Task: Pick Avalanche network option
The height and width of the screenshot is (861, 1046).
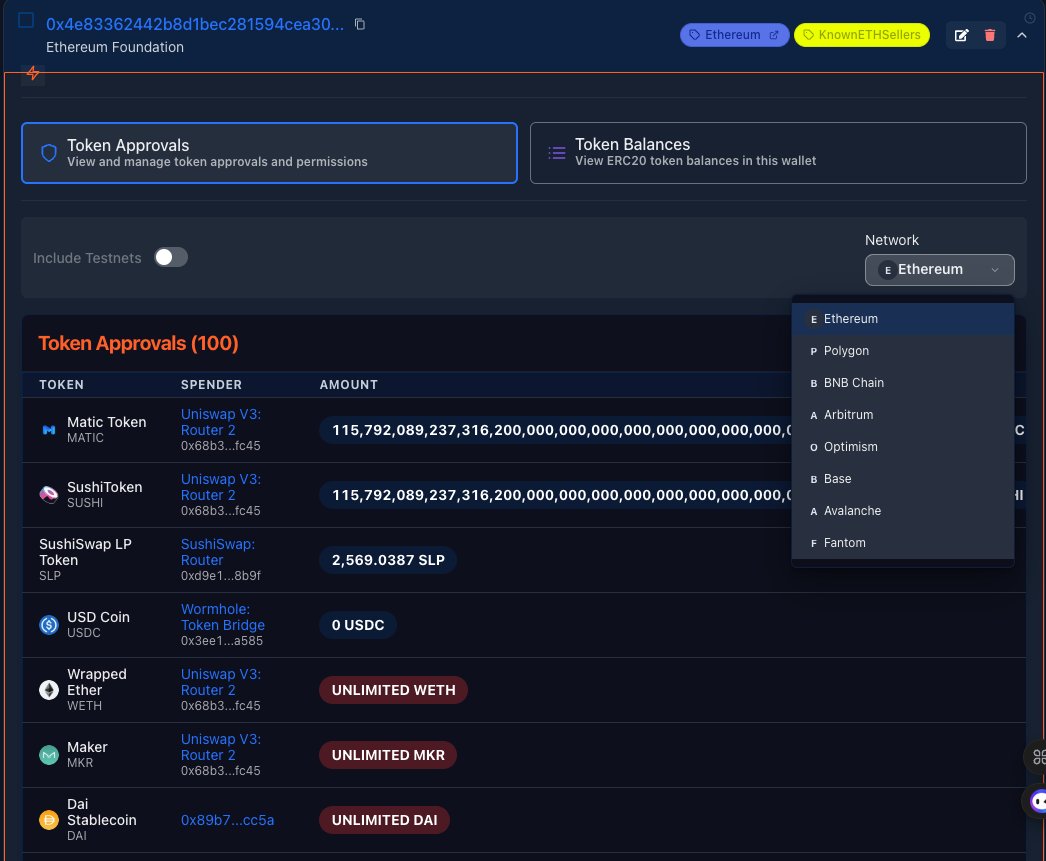Action: tap(903, 511)
